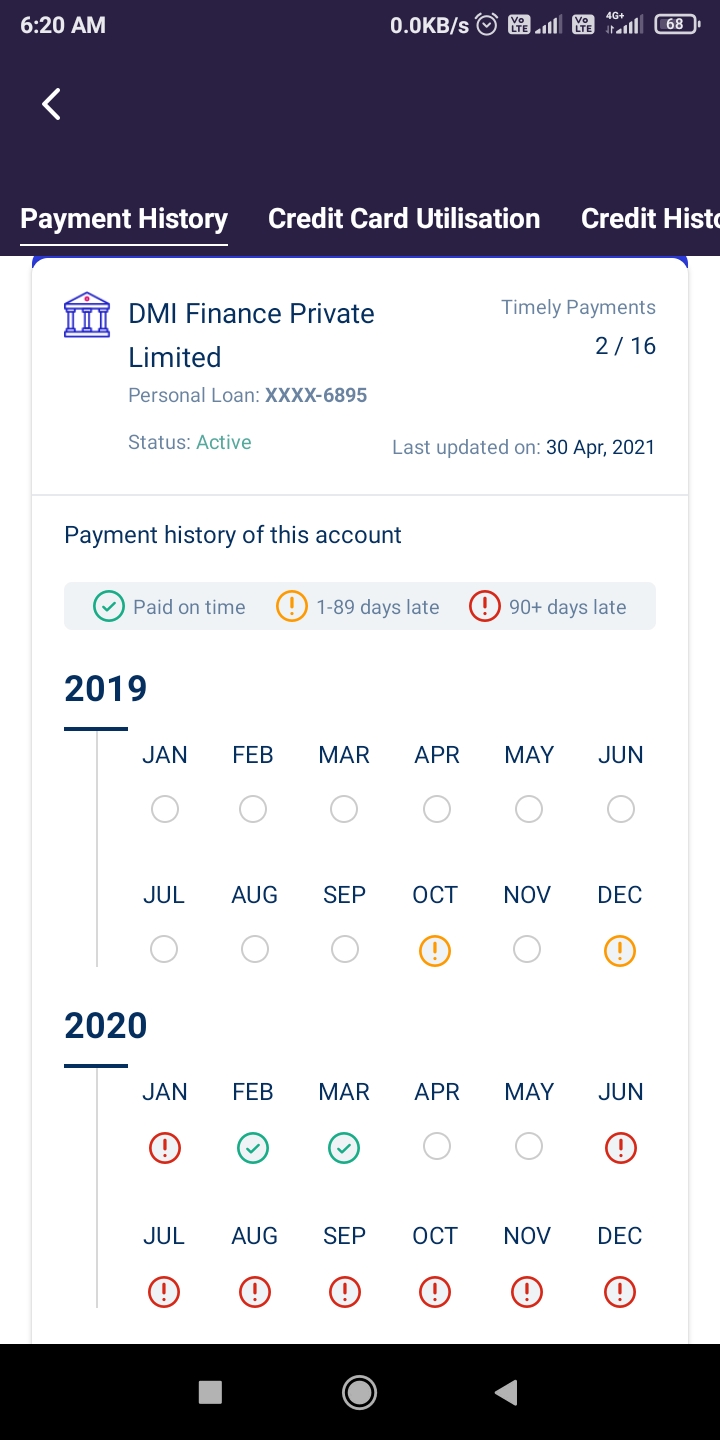Tap the DMI Finance bank building icon
The height and width of the screenshot is (1440, 720).
[x=87, y=315]
